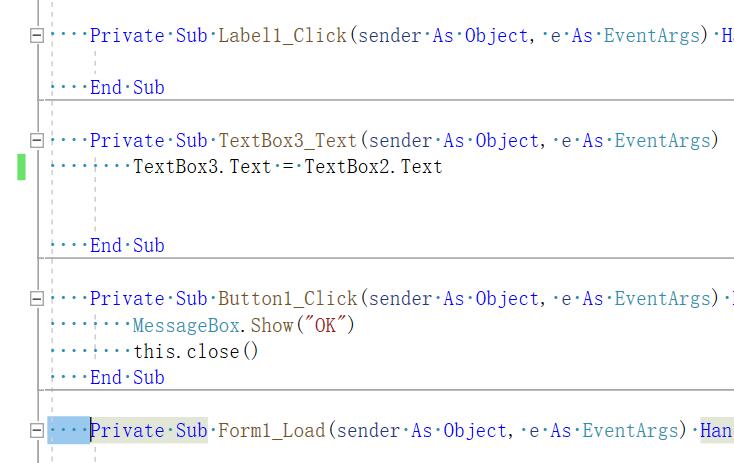Click End Sub after TextBox3_Text body
The height and width of the screenshot is (463, 734).
click(127, 246)
